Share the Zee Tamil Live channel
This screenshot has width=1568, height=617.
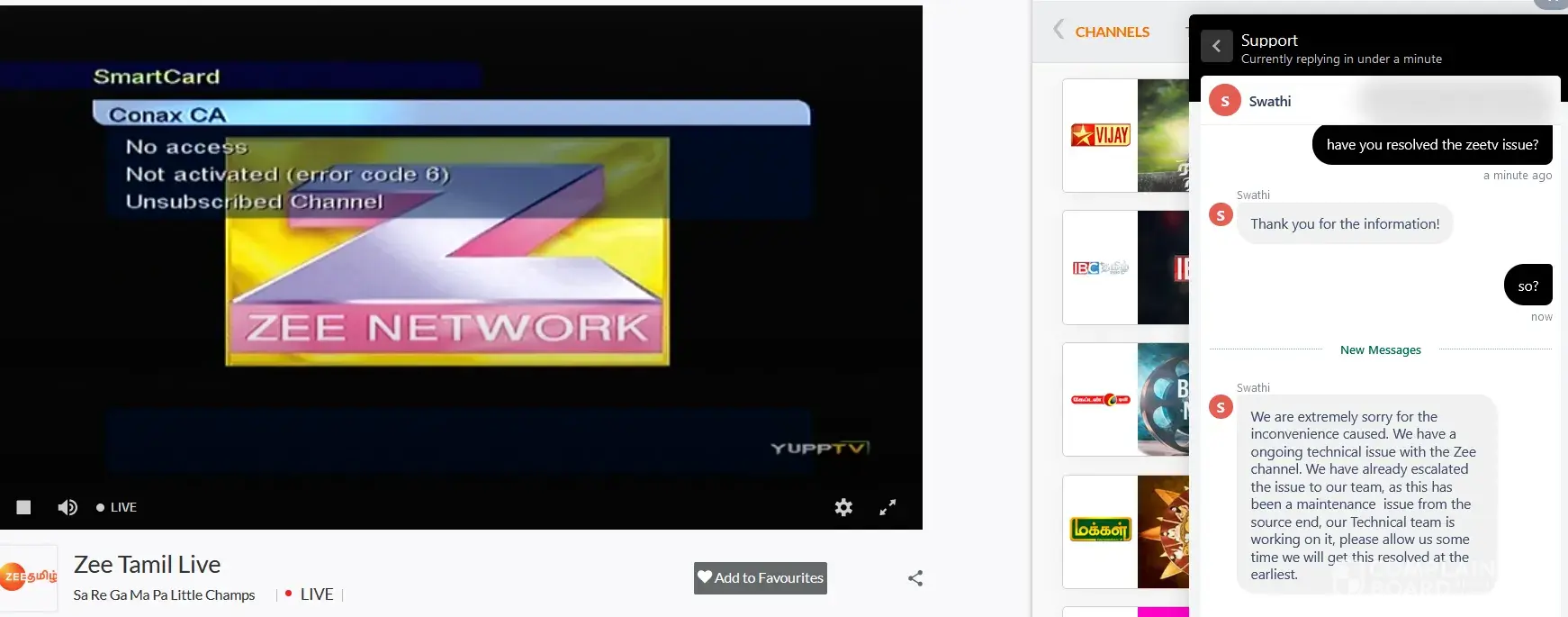(x=915, y=578)
